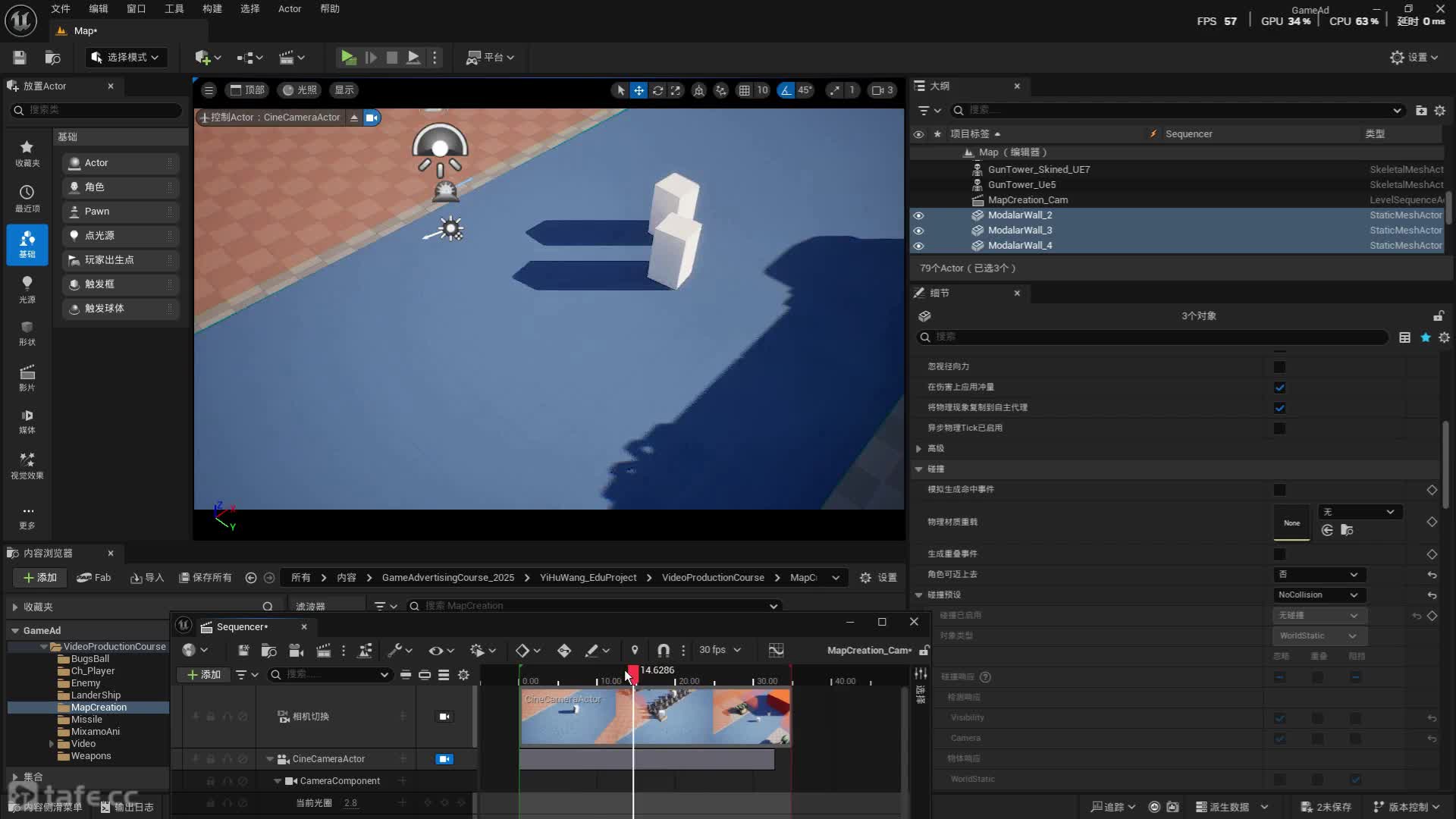The height and width of the screenshot is (819, 1456).
Task: Open NoCollision collision preset dropdown
Action: click(x=1318, y=595)
